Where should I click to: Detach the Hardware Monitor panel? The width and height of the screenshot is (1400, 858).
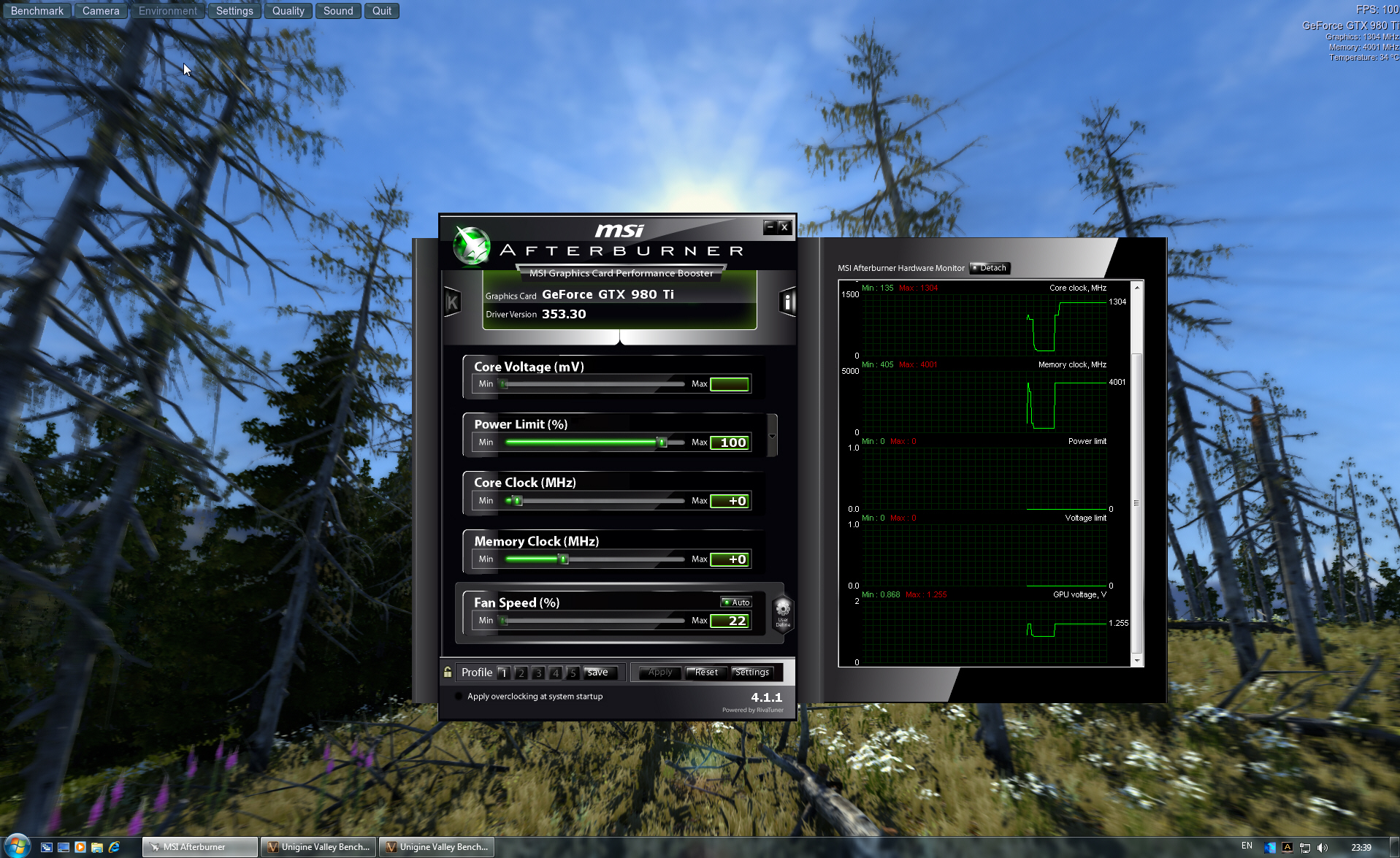coord(990,268)
